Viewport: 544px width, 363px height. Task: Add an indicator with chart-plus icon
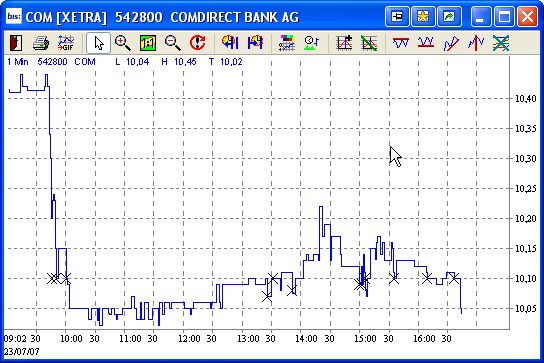click(344, 43)
